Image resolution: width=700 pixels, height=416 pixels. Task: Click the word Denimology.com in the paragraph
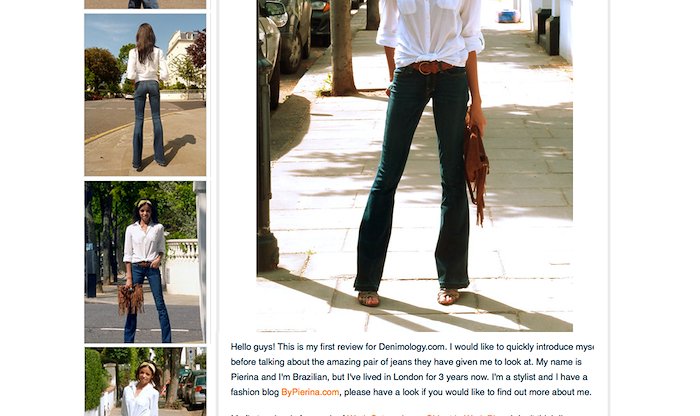411,347
